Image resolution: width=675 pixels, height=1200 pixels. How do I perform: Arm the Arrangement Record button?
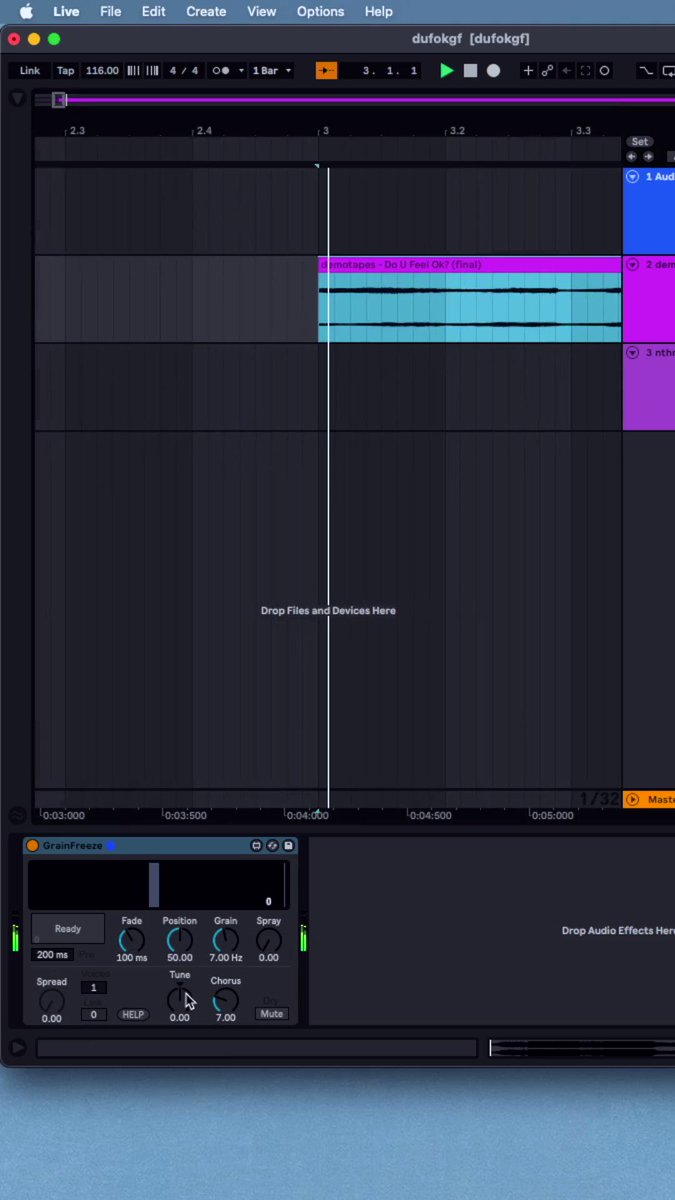[x=493, y=71]
